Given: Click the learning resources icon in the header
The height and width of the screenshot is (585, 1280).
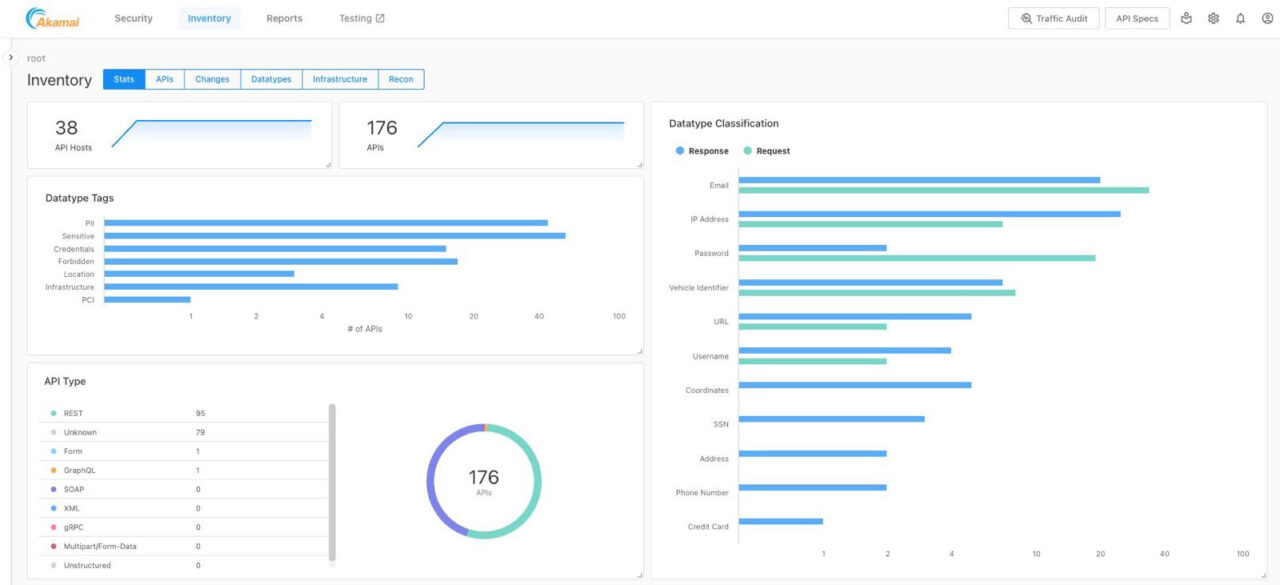Looking at the screenshot, I should coord(1188,17).
